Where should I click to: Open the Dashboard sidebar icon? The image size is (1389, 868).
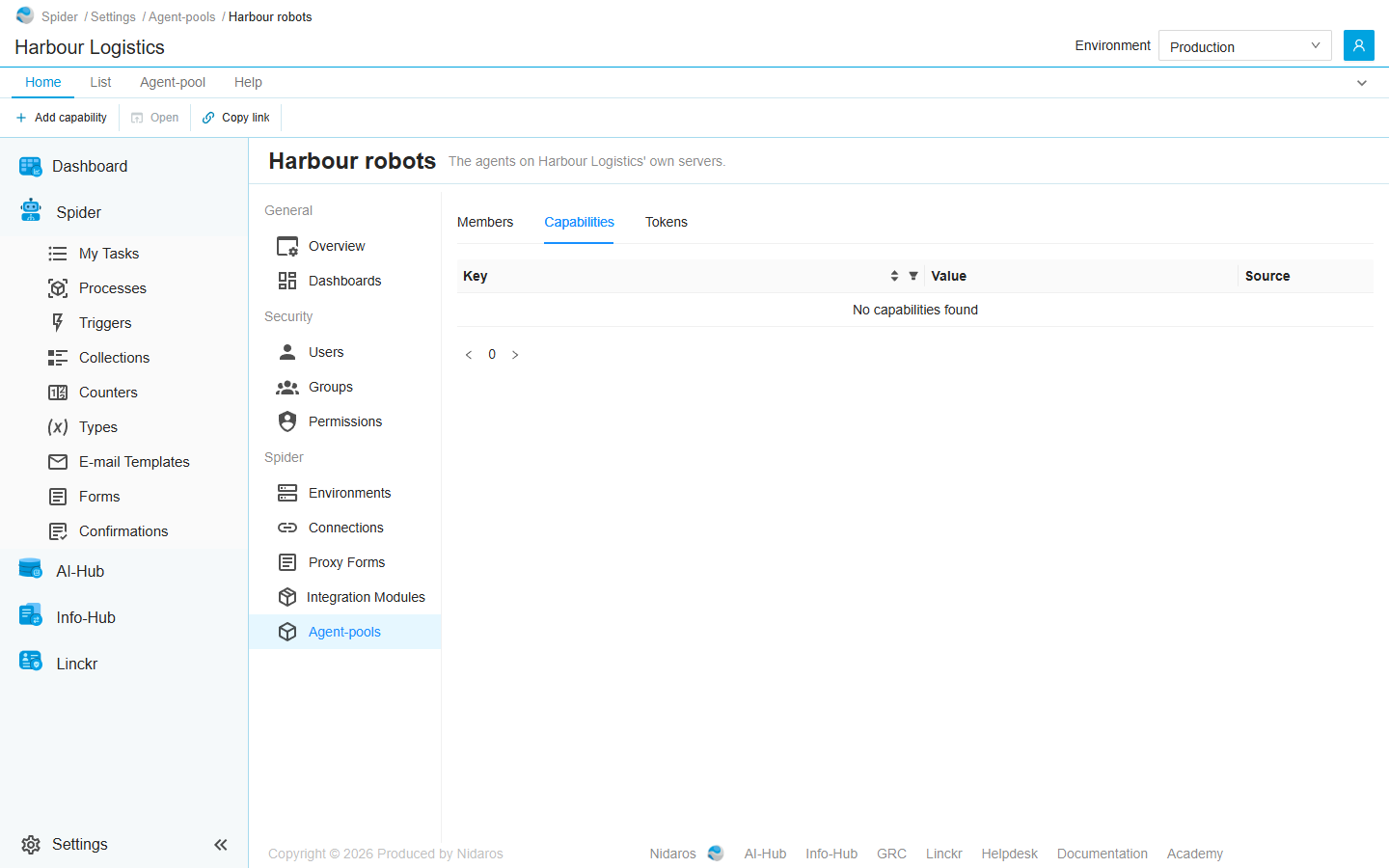31,167
